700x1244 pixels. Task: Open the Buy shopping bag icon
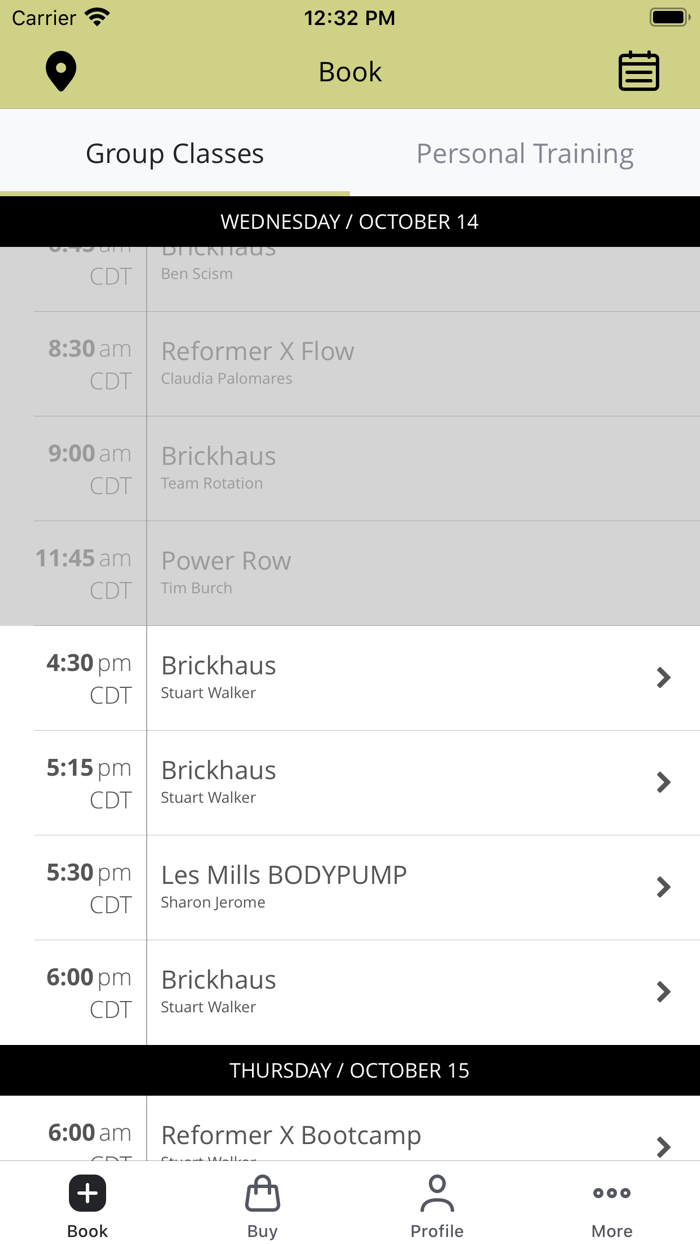coord(262,1193)
